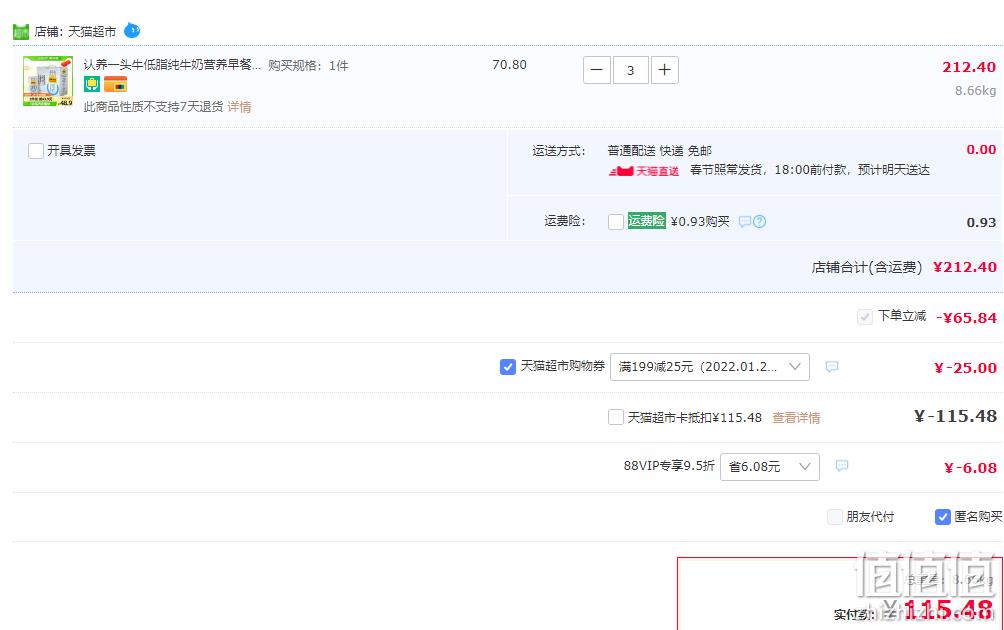Increase quantity with the plus button

(x=665, y=70)
